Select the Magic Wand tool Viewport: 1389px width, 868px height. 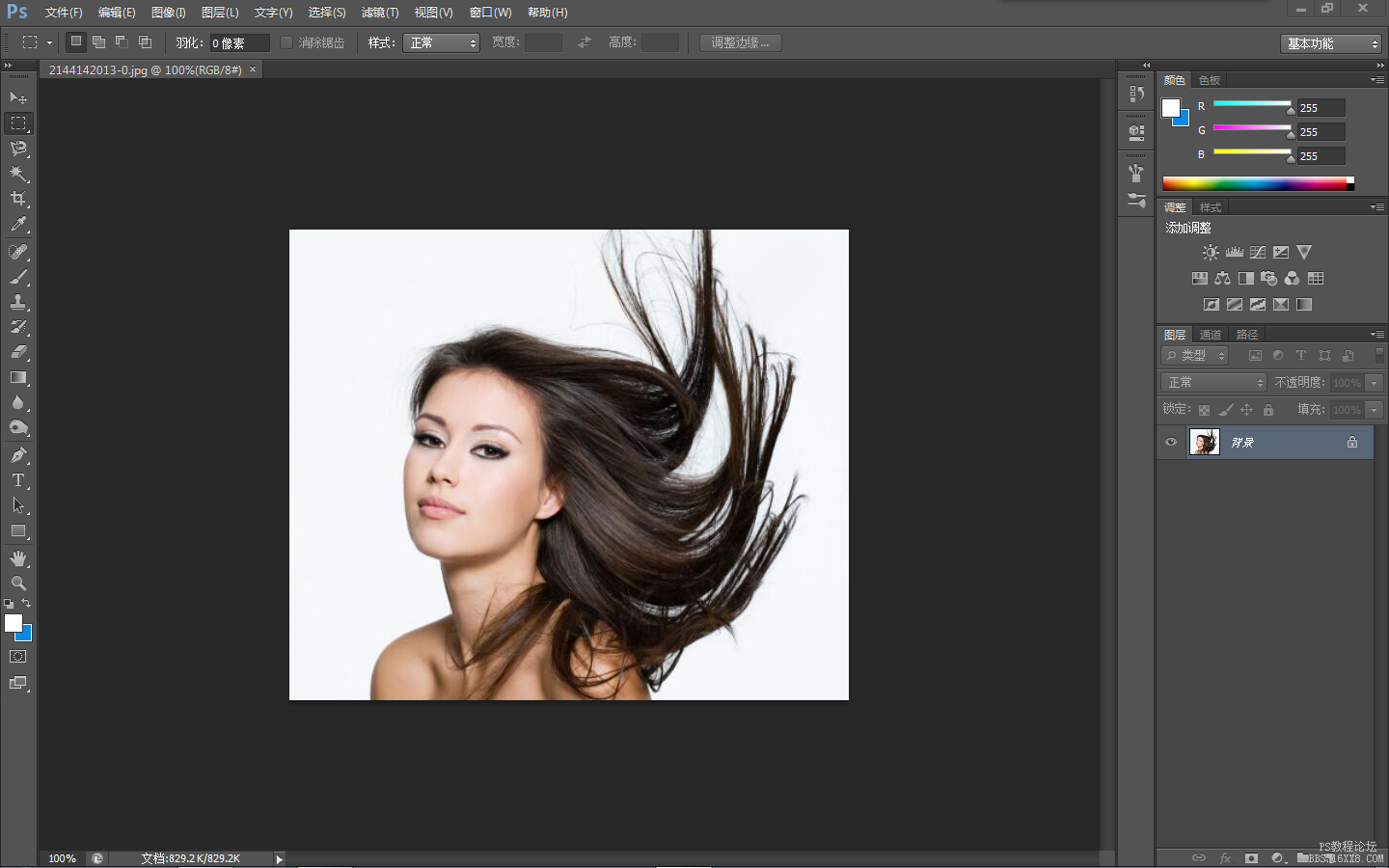tap(18, 174)
